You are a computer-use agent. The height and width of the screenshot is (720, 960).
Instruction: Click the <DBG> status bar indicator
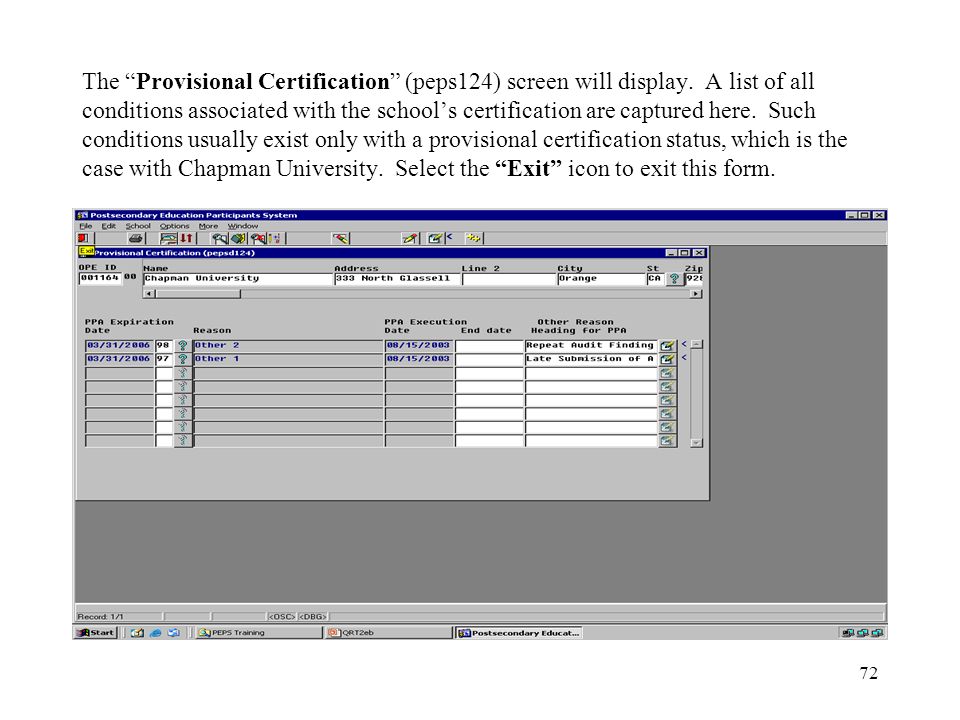[x=313, y=617]
